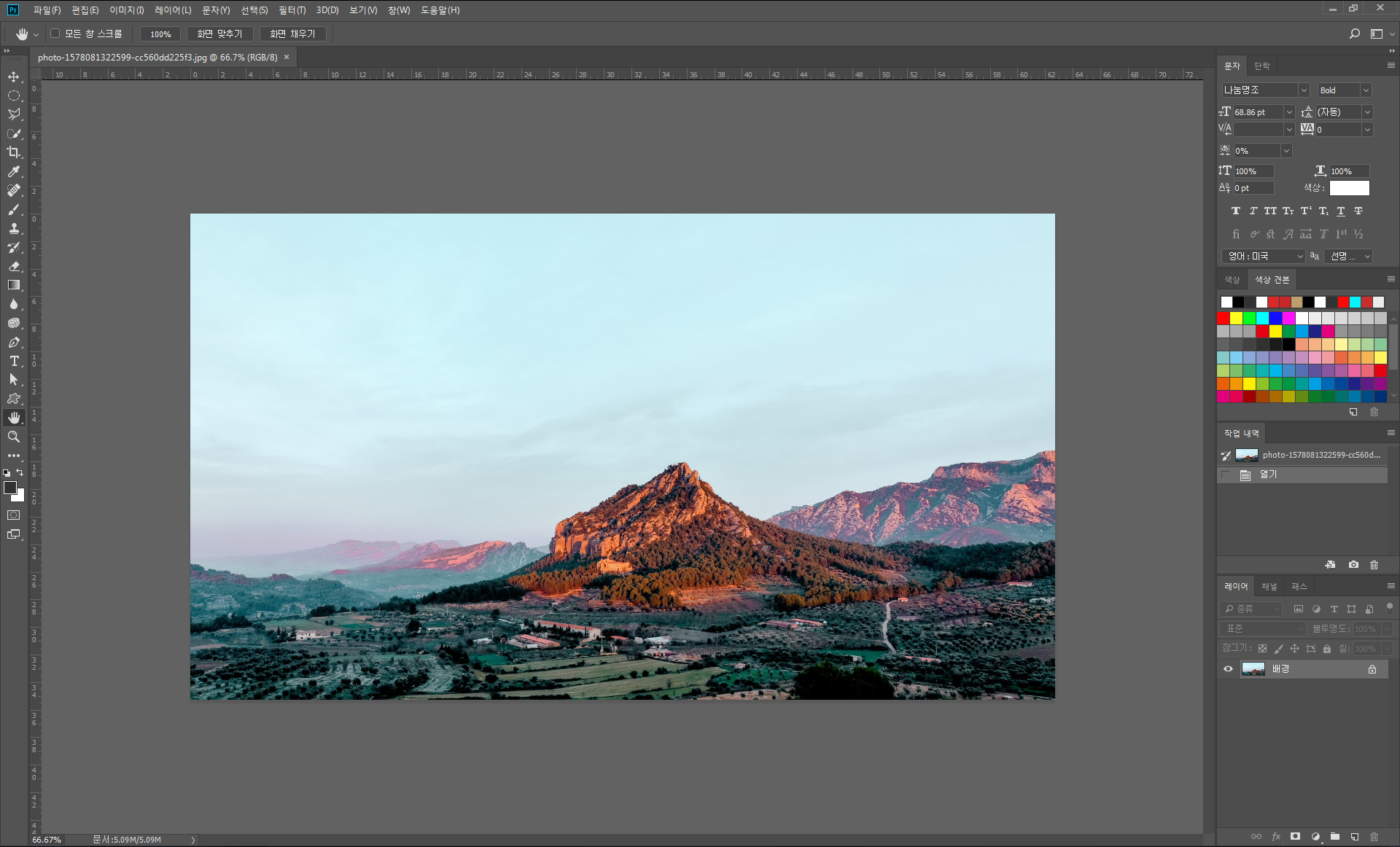The height and width of the screenshot is (847, 1400).
Task: Select the Eraser tool
Action: (x=14, y=267)
